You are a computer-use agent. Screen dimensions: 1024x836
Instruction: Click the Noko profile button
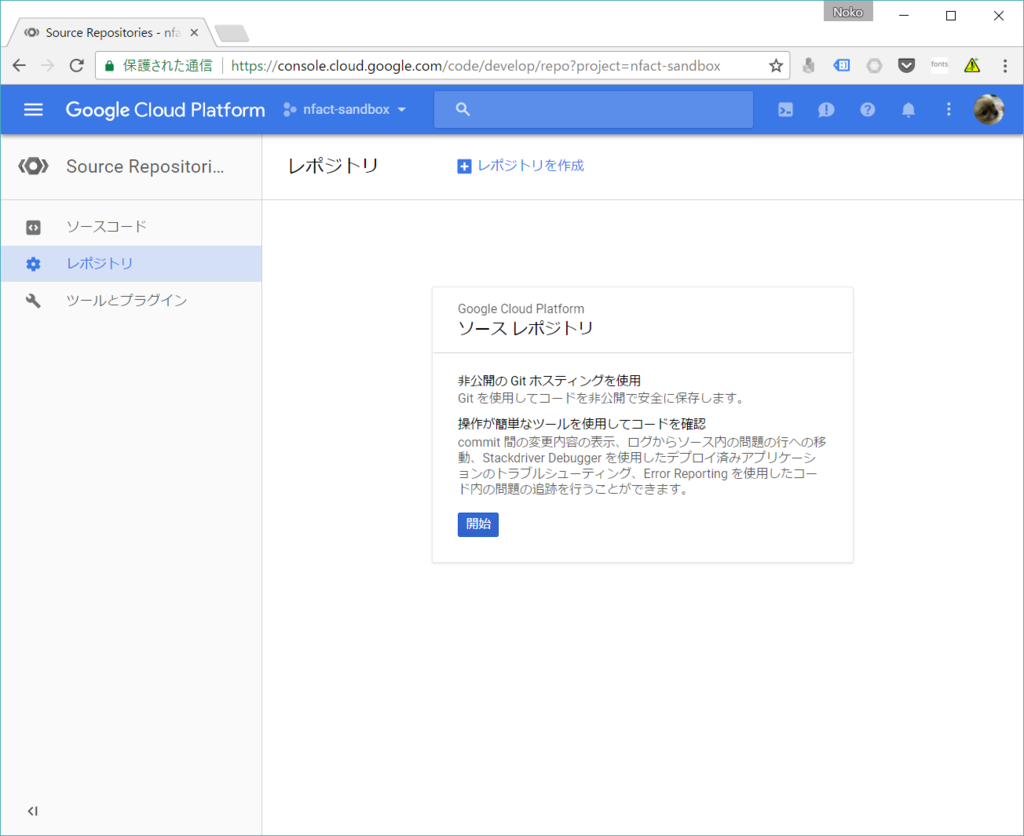848,12
